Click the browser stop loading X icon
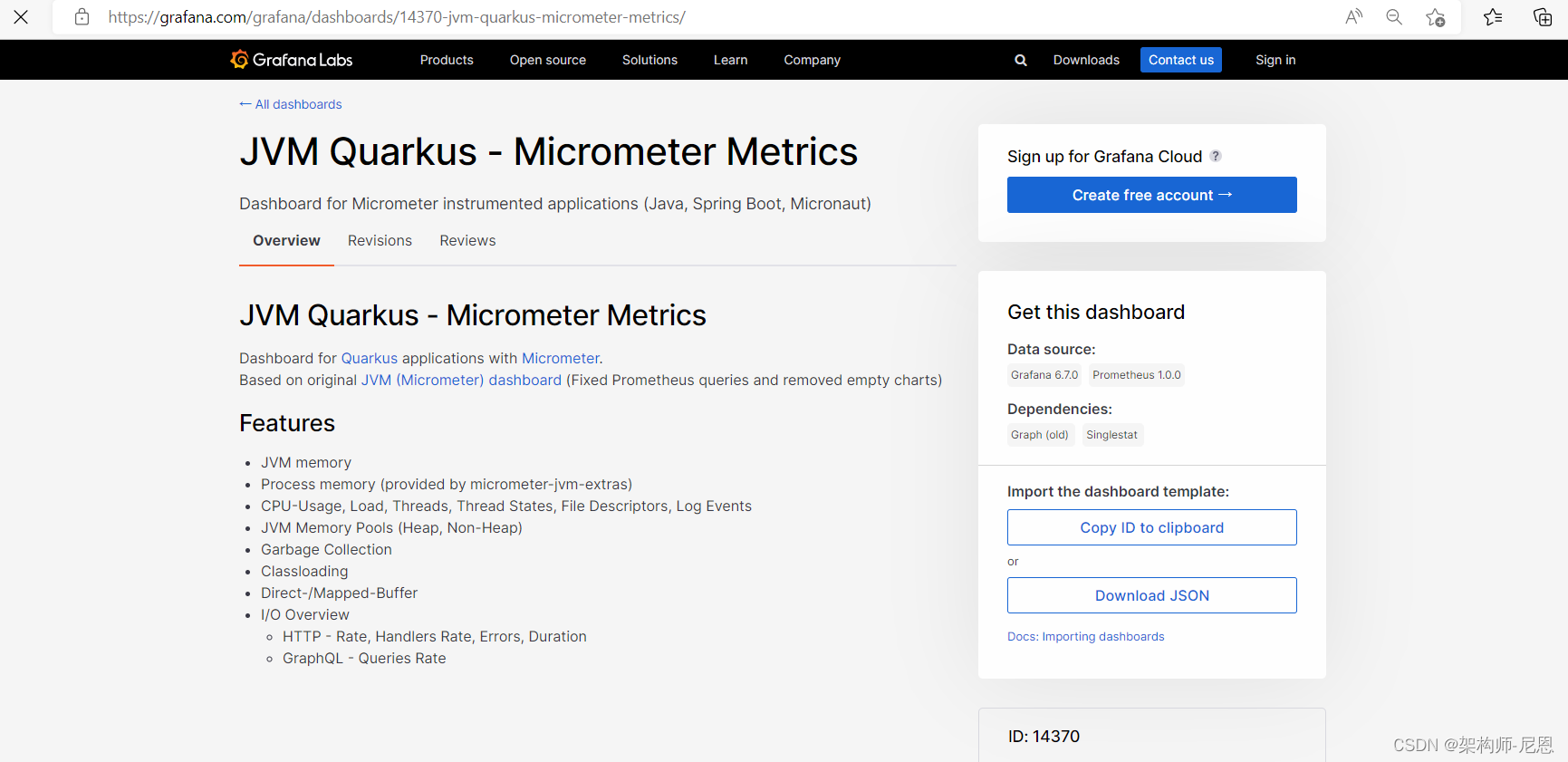 [21, 17]
